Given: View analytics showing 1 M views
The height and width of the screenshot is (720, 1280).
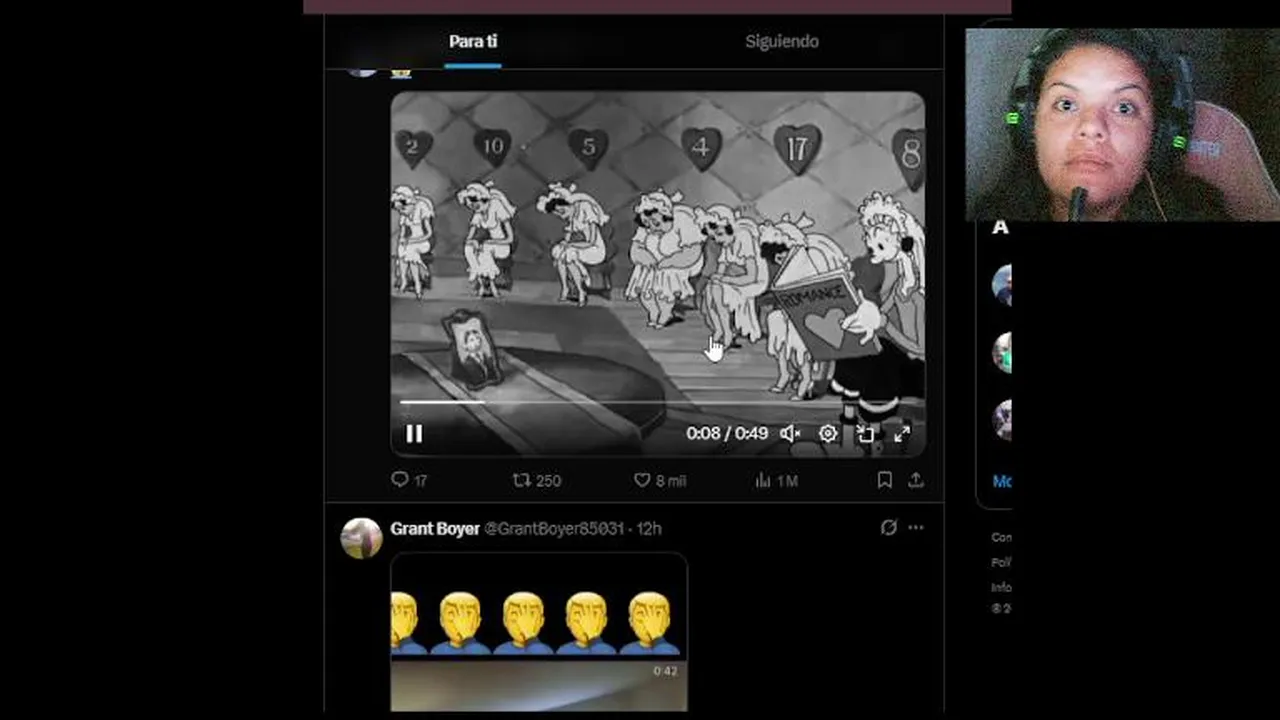Looking at the screenshot, I should tap(776, 480).
